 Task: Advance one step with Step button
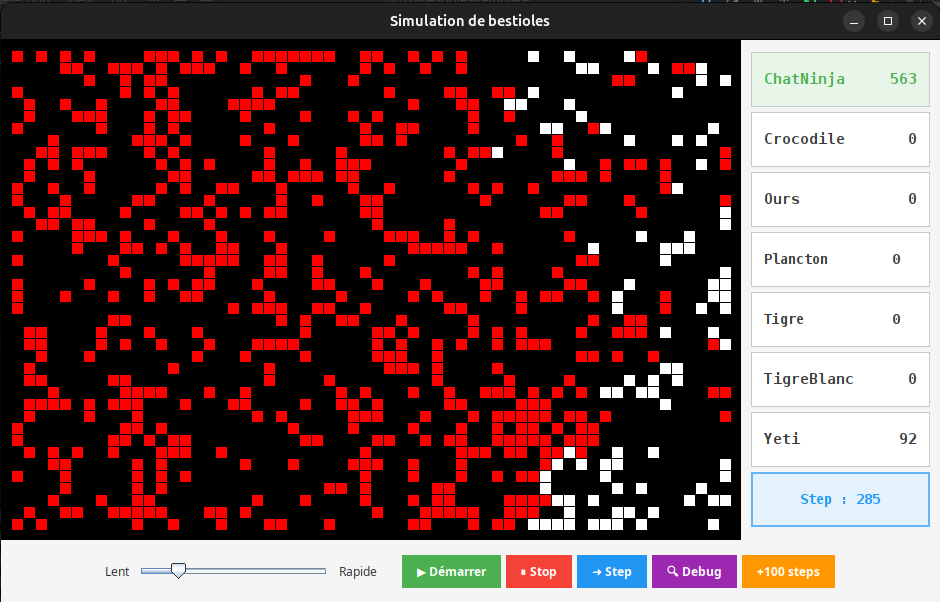611,572
